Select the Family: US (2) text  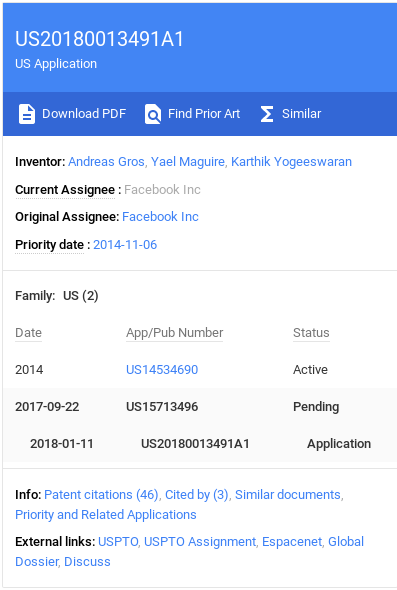tap(57, 296)
